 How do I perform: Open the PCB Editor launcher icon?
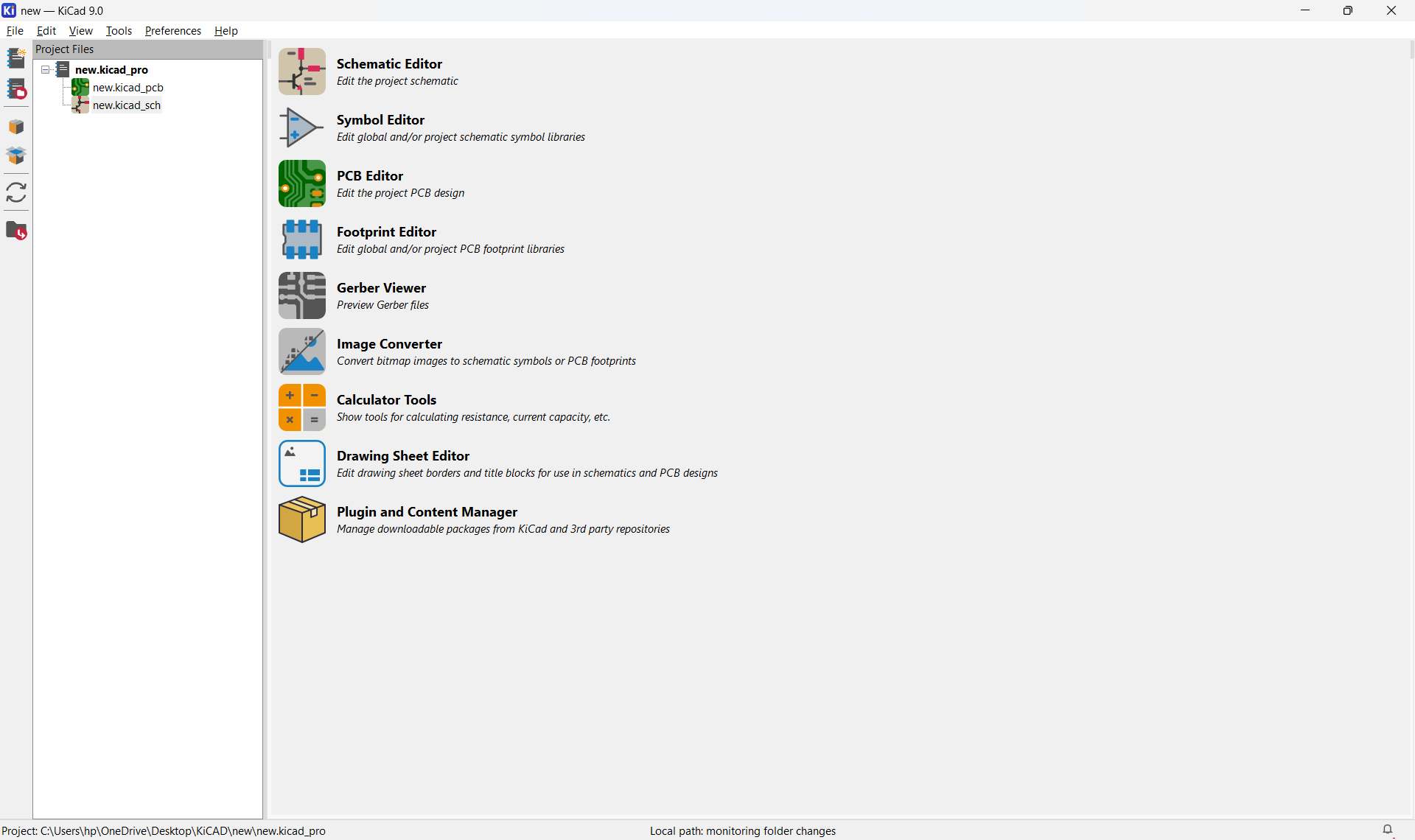click(301, 183)
